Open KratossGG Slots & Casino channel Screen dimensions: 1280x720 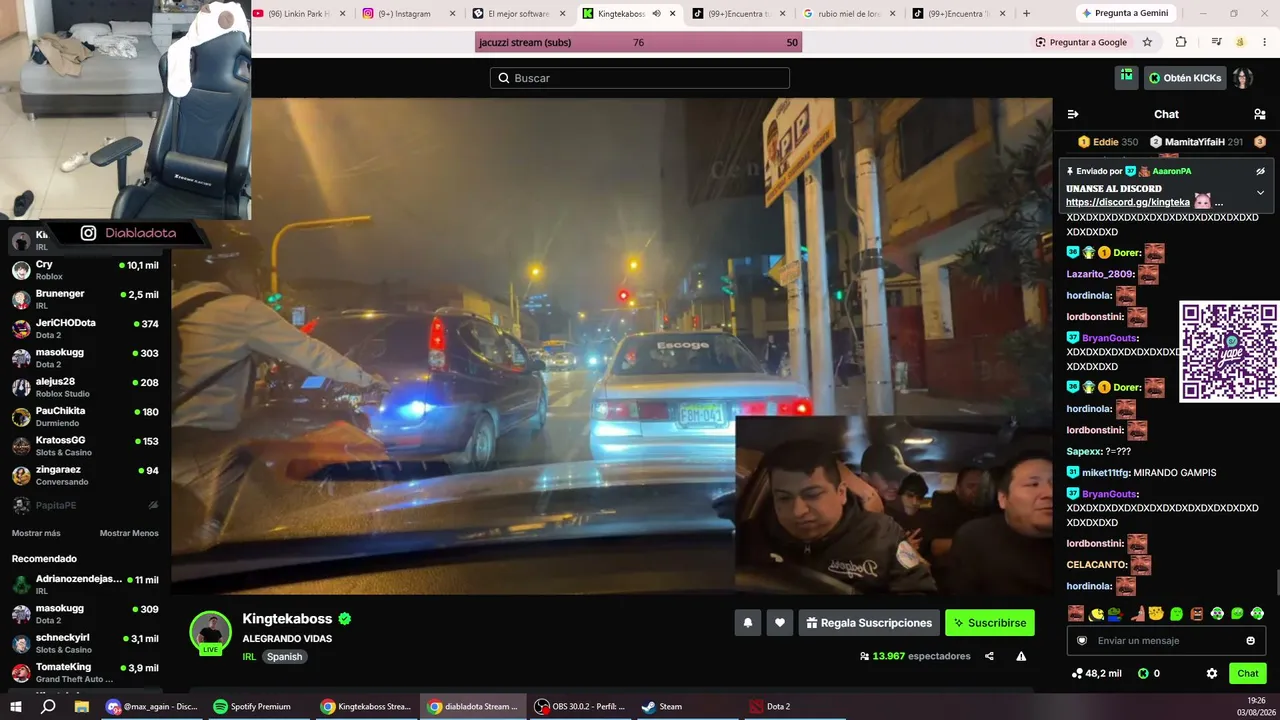point(86,445)
